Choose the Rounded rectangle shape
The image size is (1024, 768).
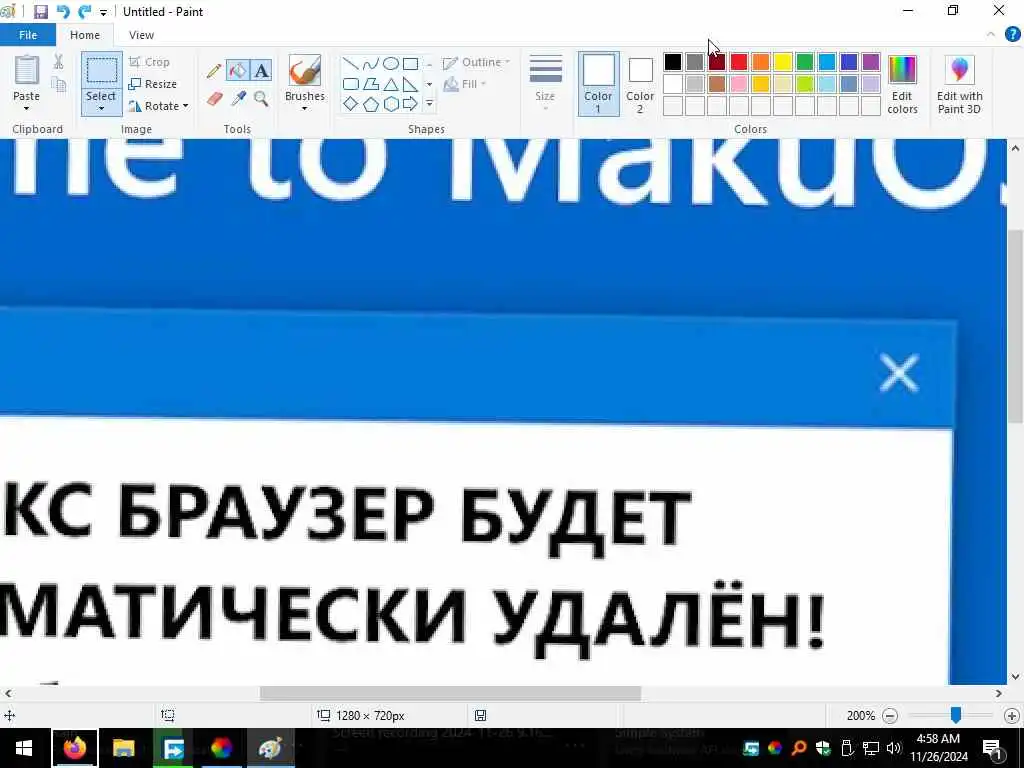pyautogui.click(x=351, y=84)
